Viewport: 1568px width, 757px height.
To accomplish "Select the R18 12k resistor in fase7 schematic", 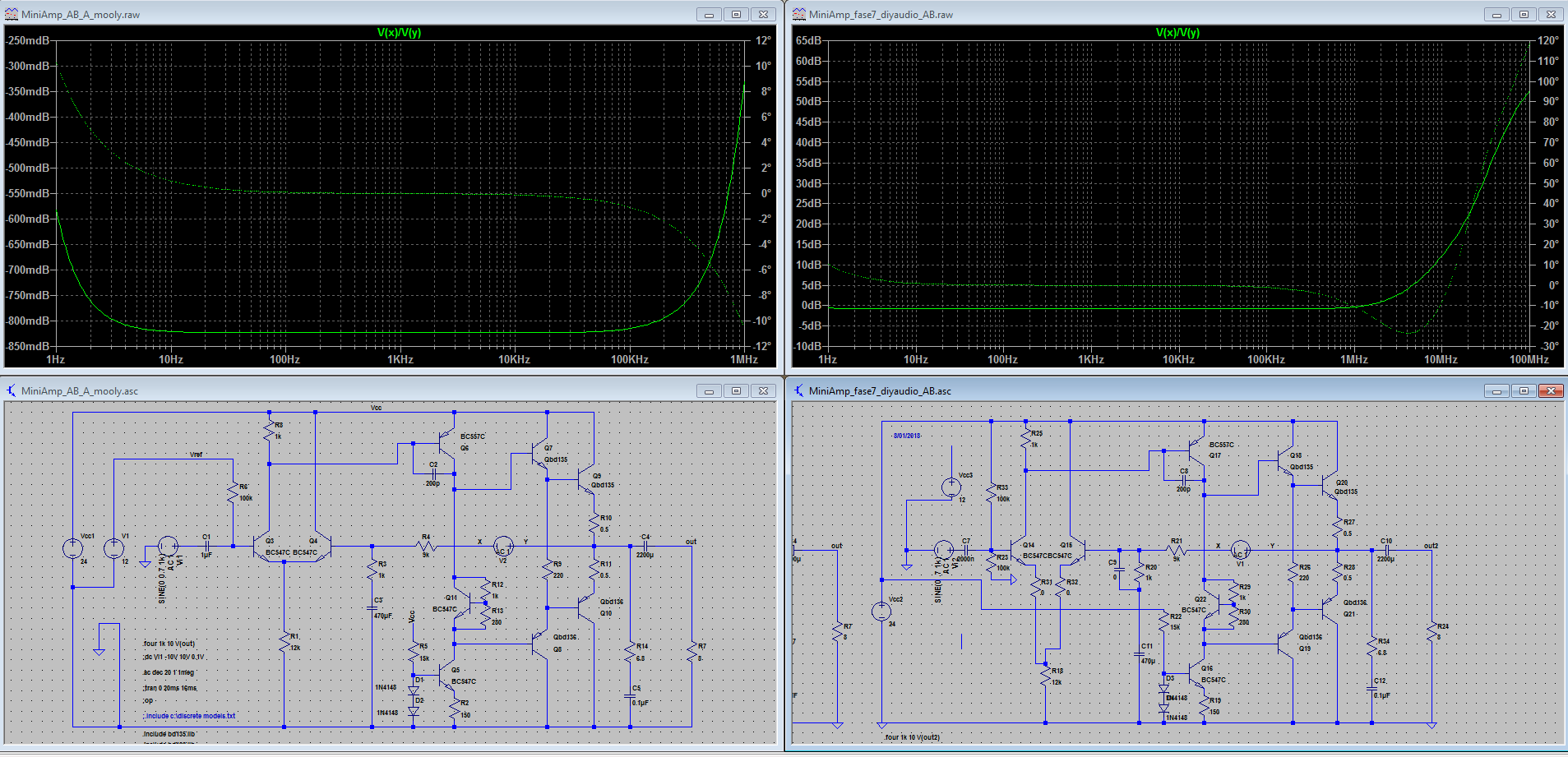I will pos(1045,676).
